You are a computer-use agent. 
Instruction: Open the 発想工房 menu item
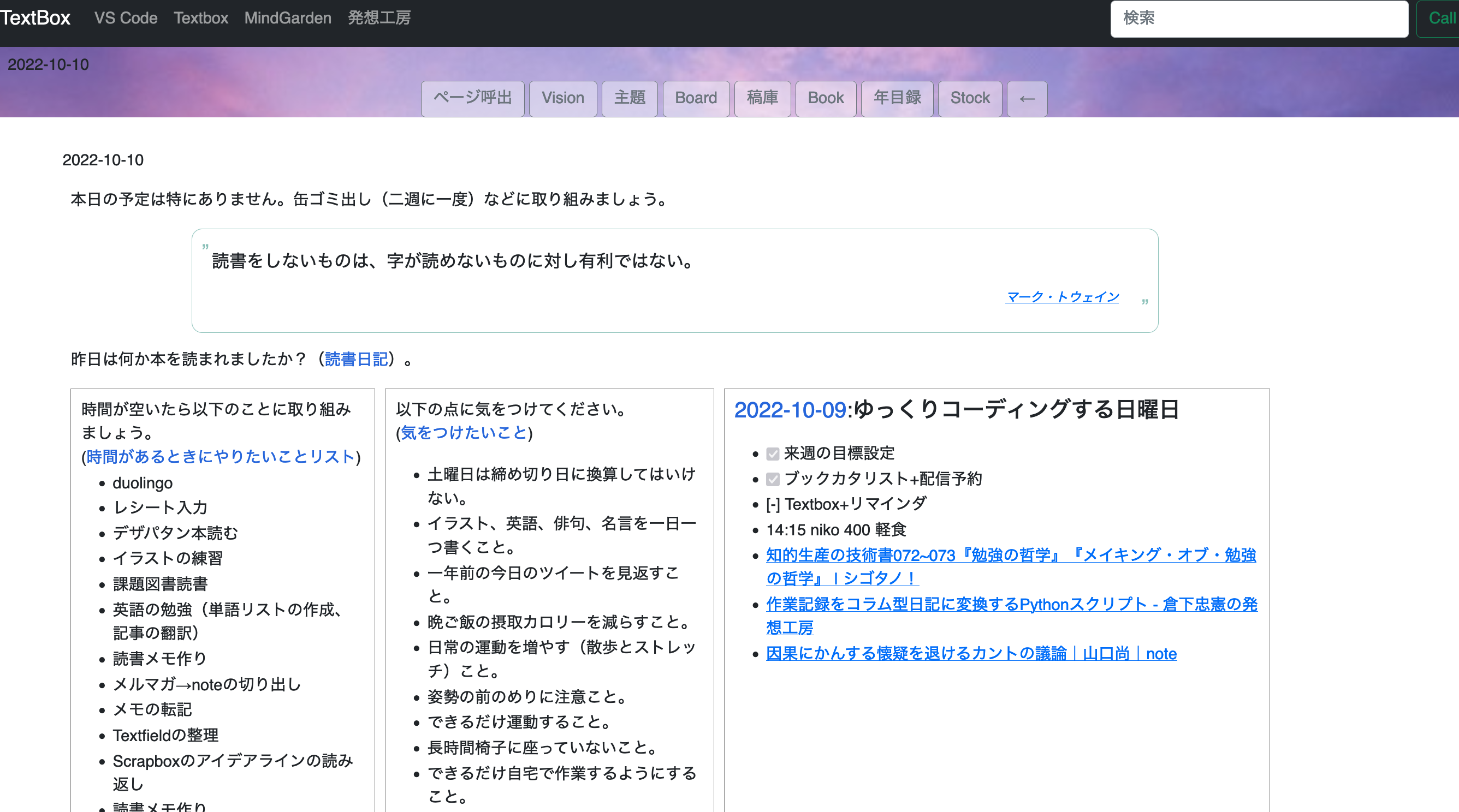point(379,17)
